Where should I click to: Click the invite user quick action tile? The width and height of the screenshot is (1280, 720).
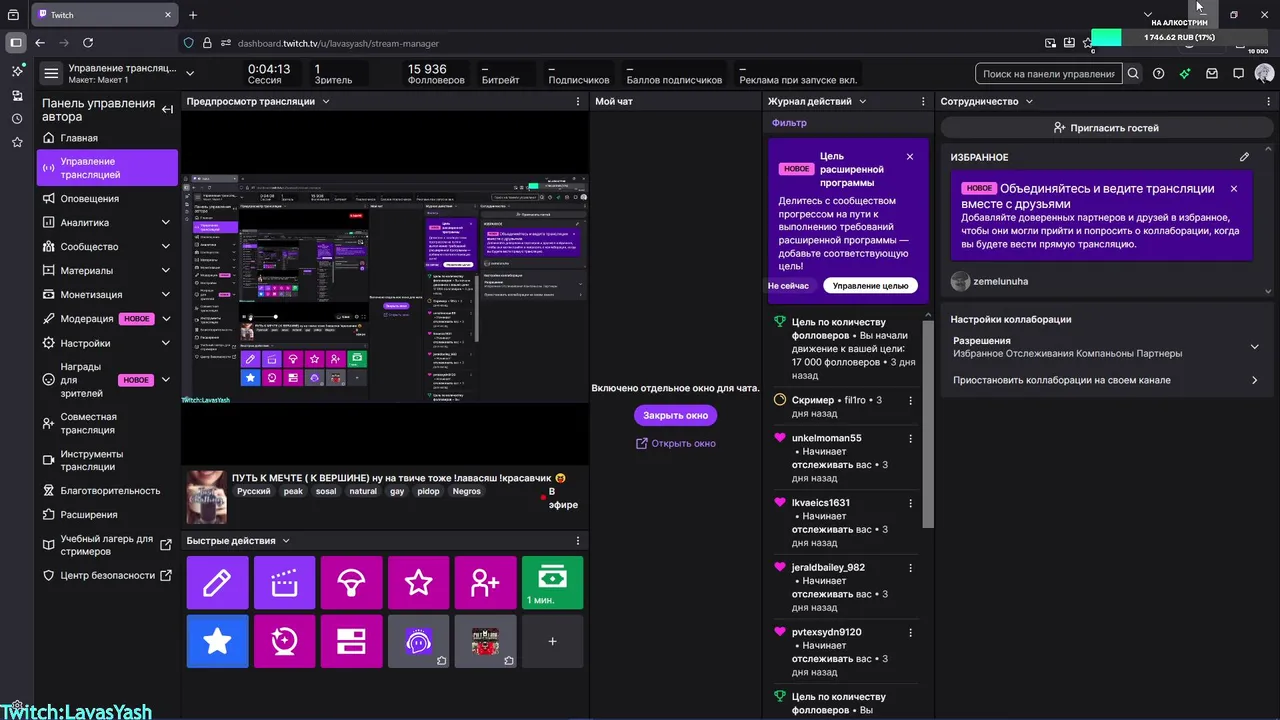click(485, 583)
